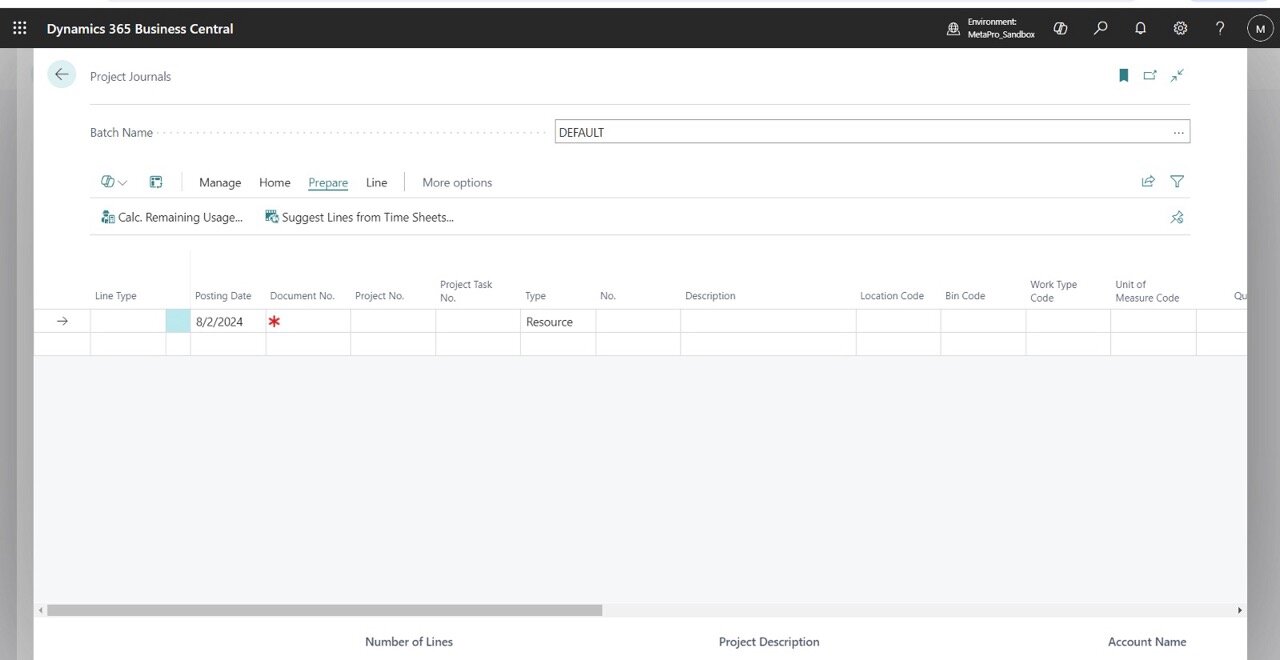Expand the Copilot dropdown in action bar
The height and width of the screenshot is (660, 1280).
114,182
